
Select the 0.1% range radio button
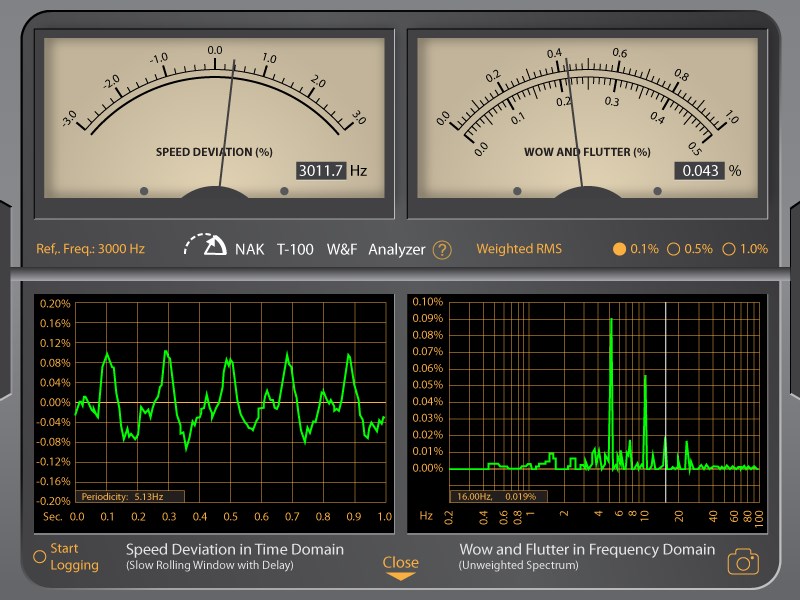coord(619,249)
